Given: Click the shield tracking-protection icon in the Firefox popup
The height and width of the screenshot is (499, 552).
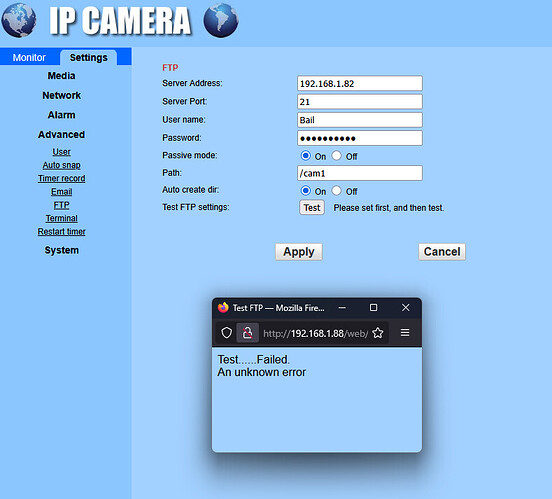Looking at the screenshot, I should [x=226, y=333].
